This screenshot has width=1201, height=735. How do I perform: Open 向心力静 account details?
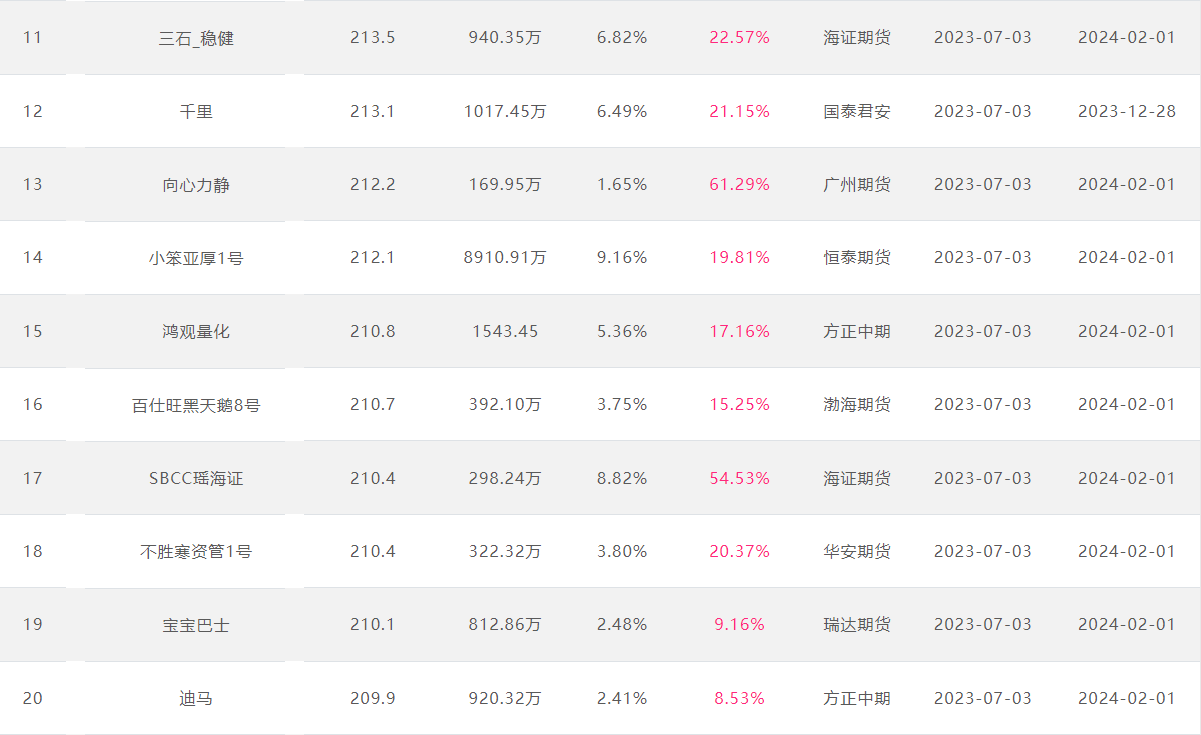[x=196, y=185]
